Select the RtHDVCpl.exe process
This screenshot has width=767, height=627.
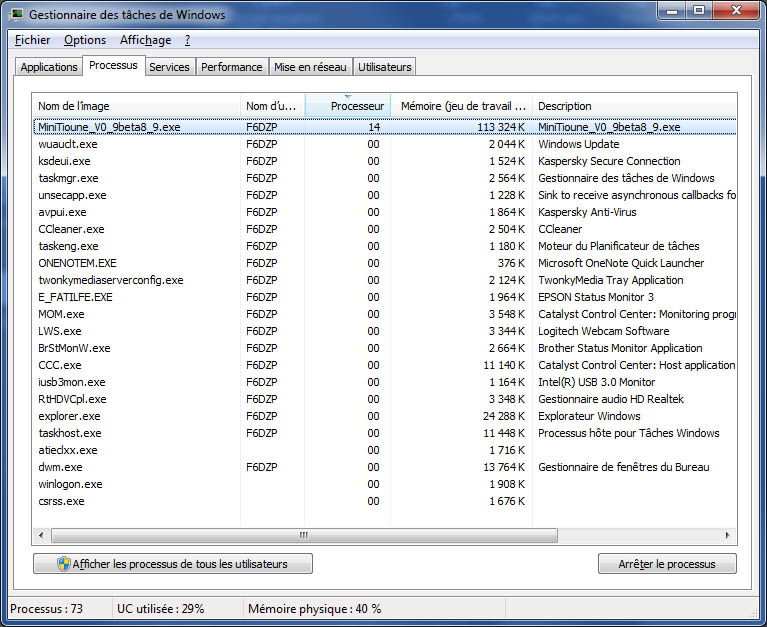tap(384, 399)
